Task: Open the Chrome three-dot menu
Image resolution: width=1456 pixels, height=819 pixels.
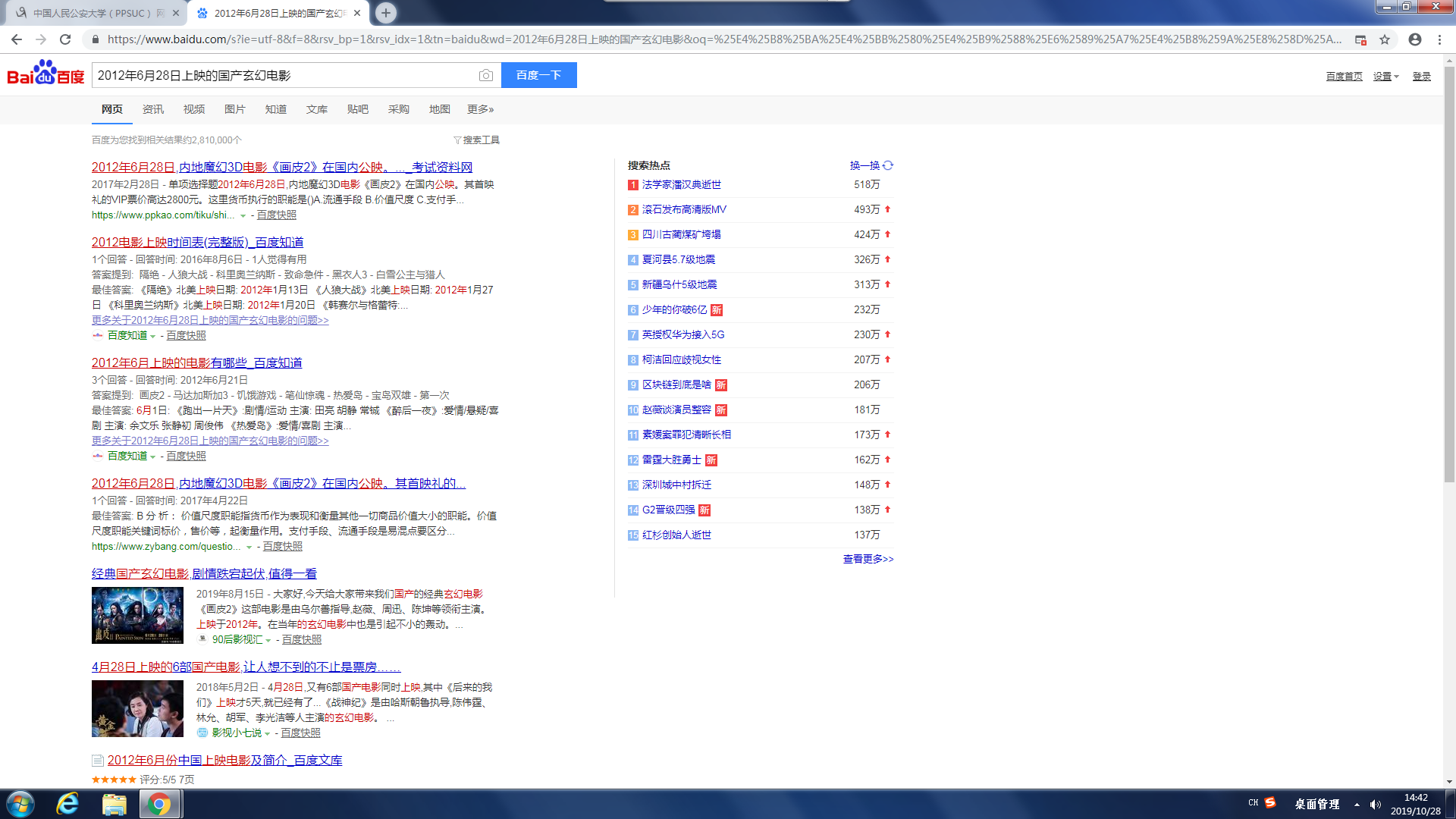Action: tap(1439, 39)
